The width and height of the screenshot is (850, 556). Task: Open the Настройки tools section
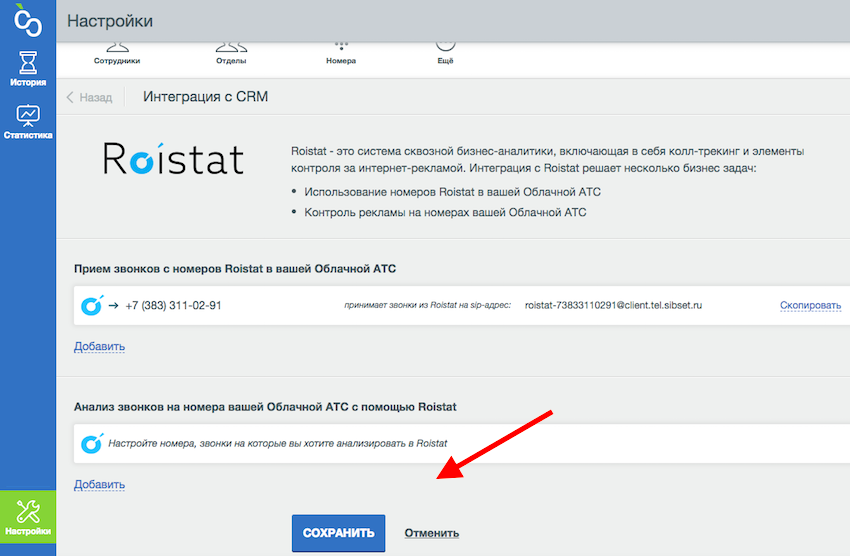tap(28, 517)
